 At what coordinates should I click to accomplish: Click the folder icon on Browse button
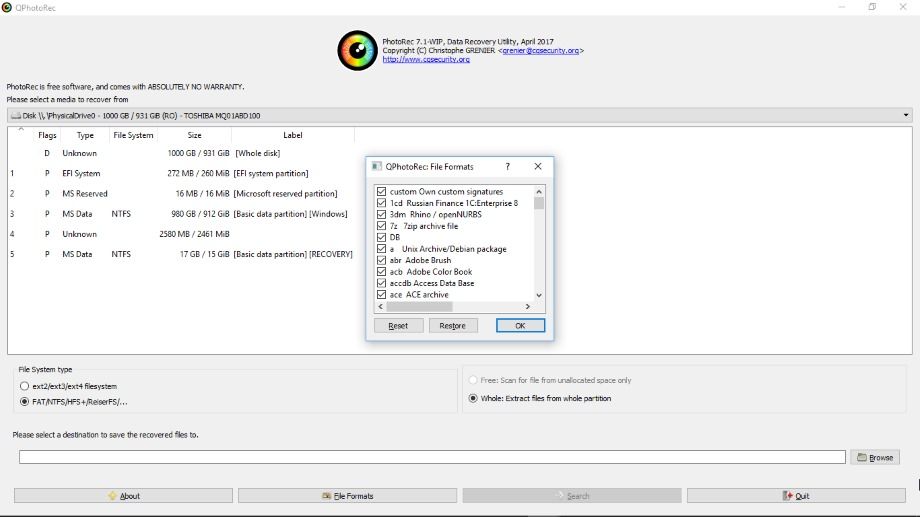tap(862, 457)
